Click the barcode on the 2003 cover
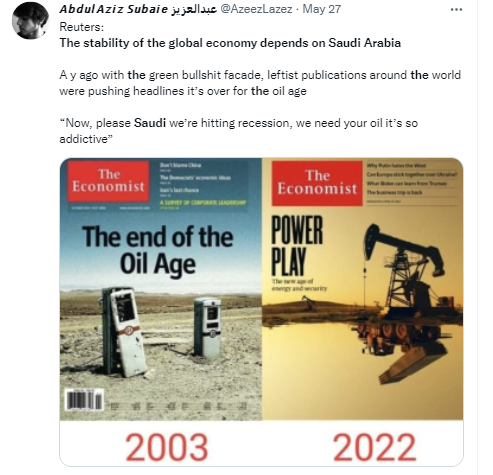 point(84,400)
